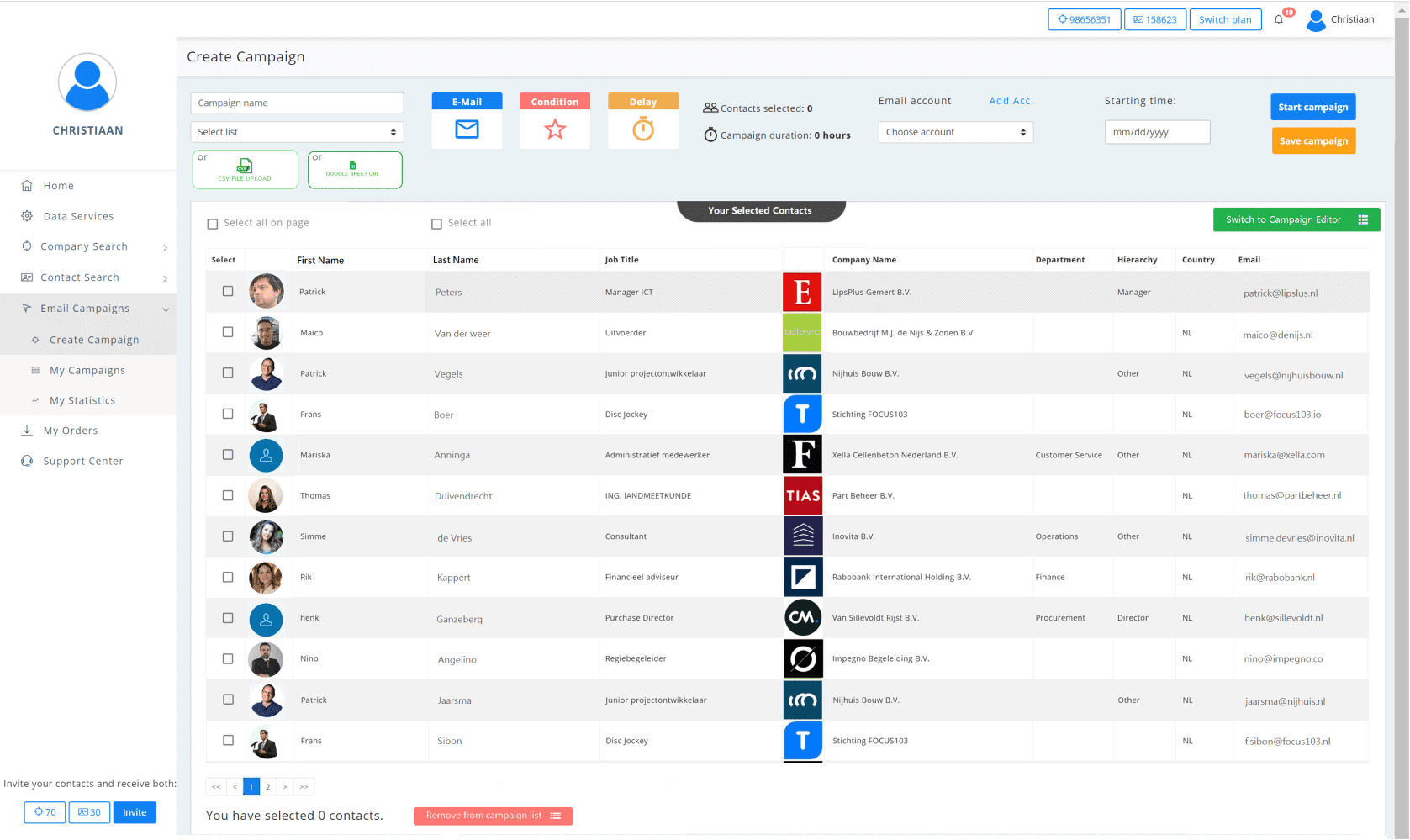
Task: Click the Campaign name input field
Action: 297,103
